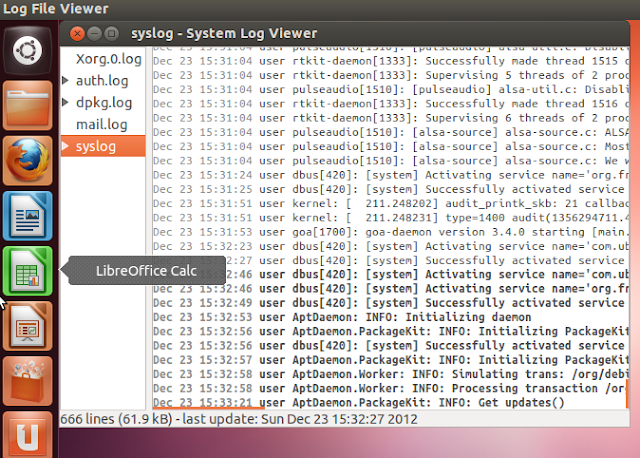Click the goa-daemon version 3.4.0 log line
Image resolution: width=640 pixels, height=458 pixels.
pos(390,232)
